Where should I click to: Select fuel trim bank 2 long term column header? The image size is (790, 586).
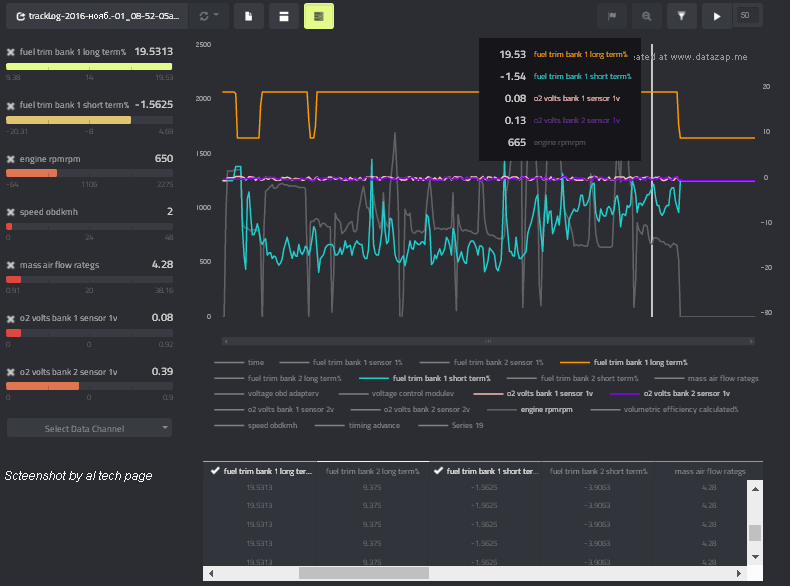pos(369,470)
